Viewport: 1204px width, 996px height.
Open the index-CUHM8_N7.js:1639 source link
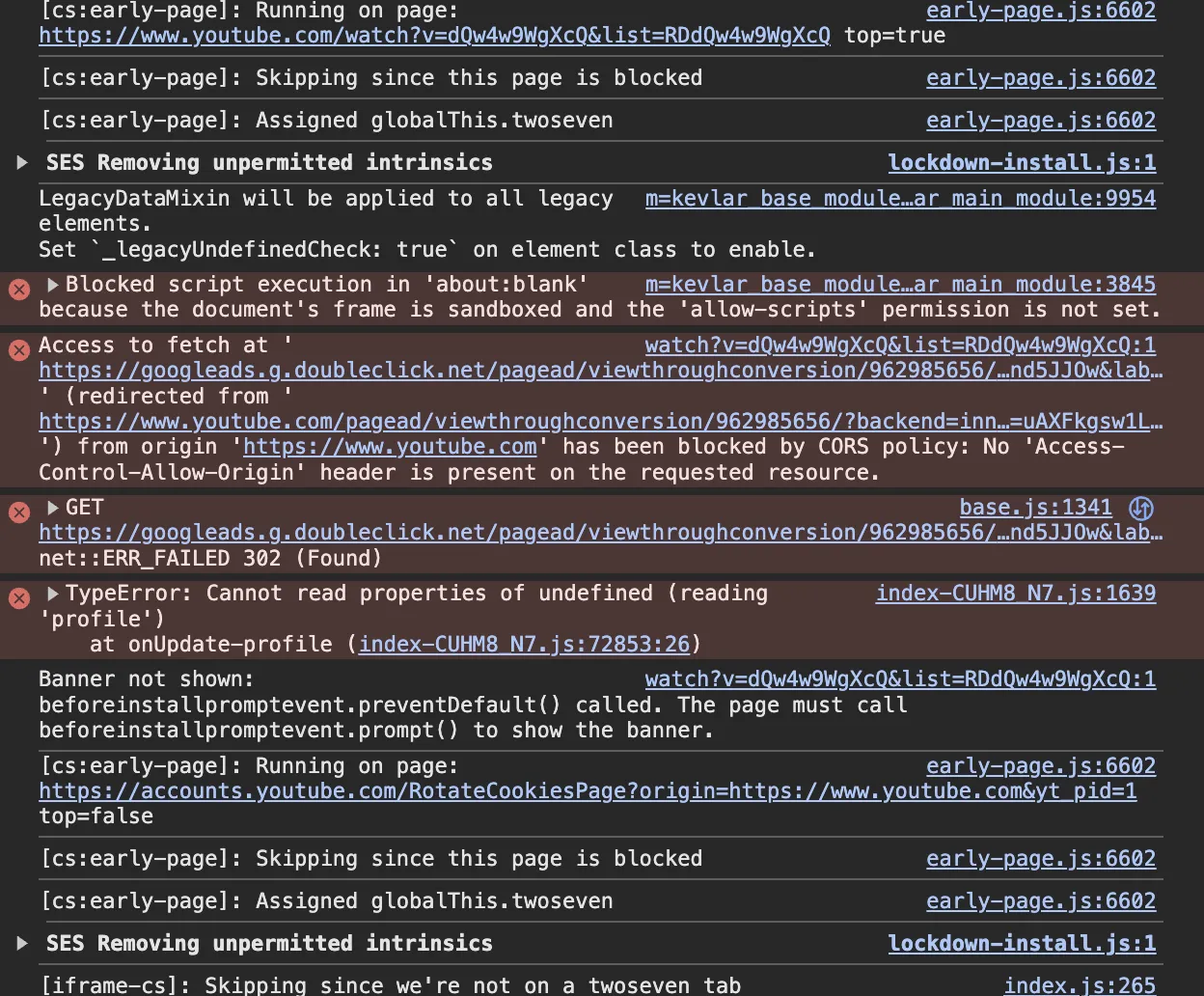[x=1016, y=594]
